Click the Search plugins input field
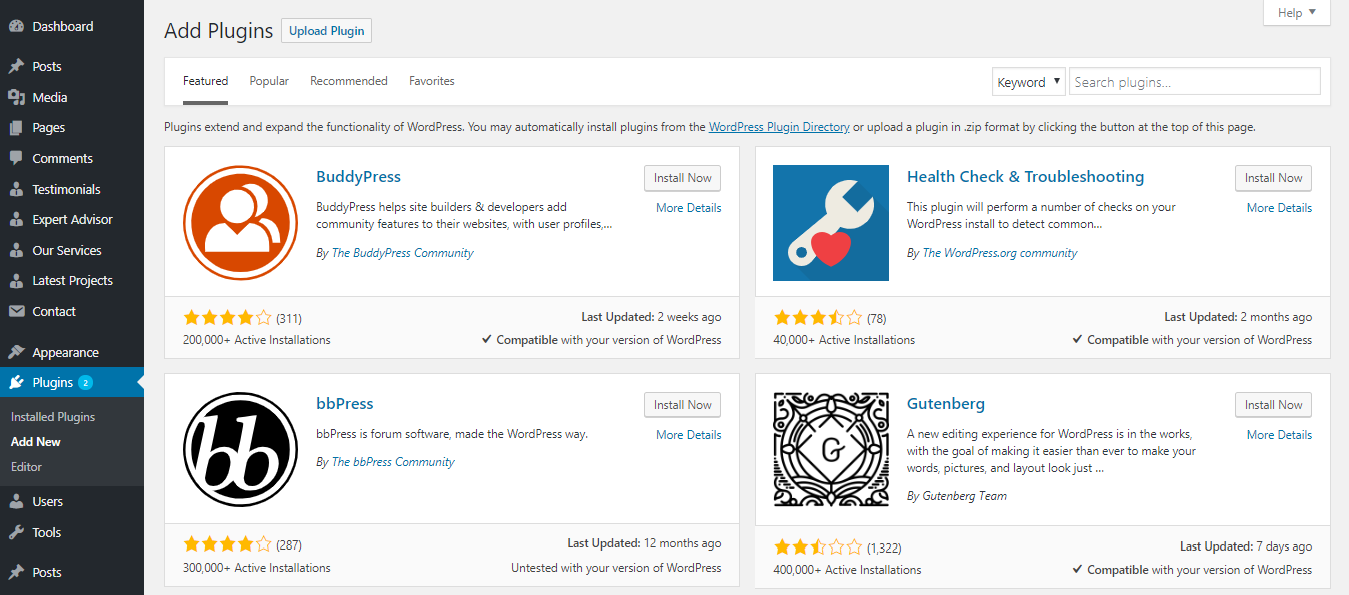 (x=1194, y=82)
